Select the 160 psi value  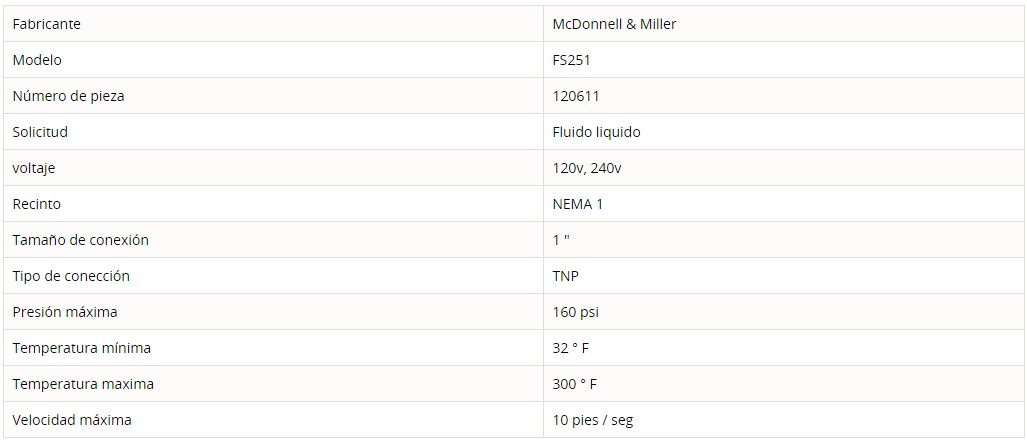click(576, 313)
